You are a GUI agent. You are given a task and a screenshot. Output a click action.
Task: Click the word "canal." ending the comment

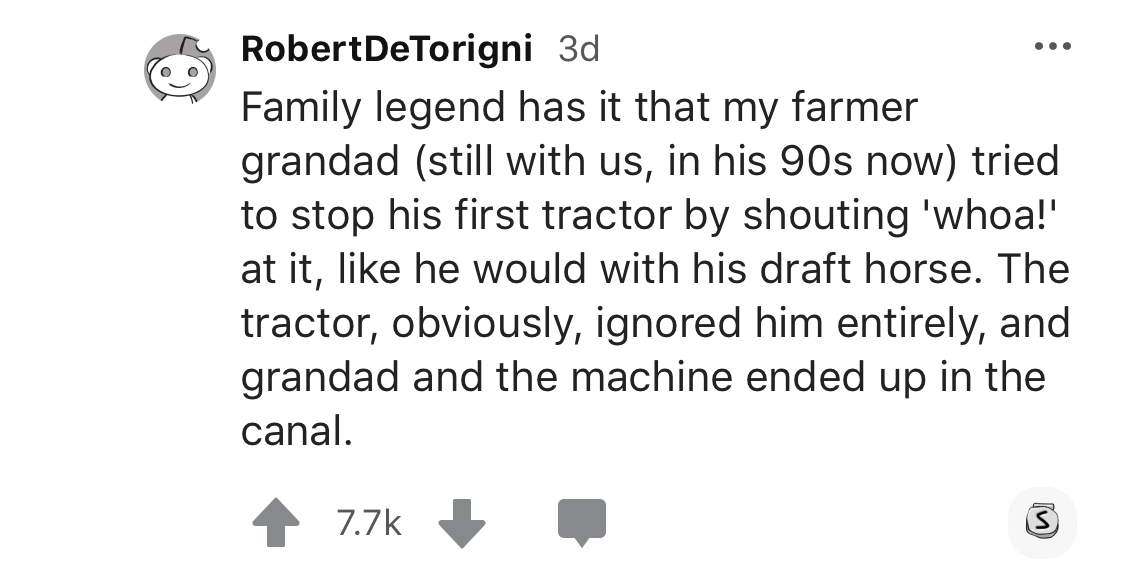[297, 431]
